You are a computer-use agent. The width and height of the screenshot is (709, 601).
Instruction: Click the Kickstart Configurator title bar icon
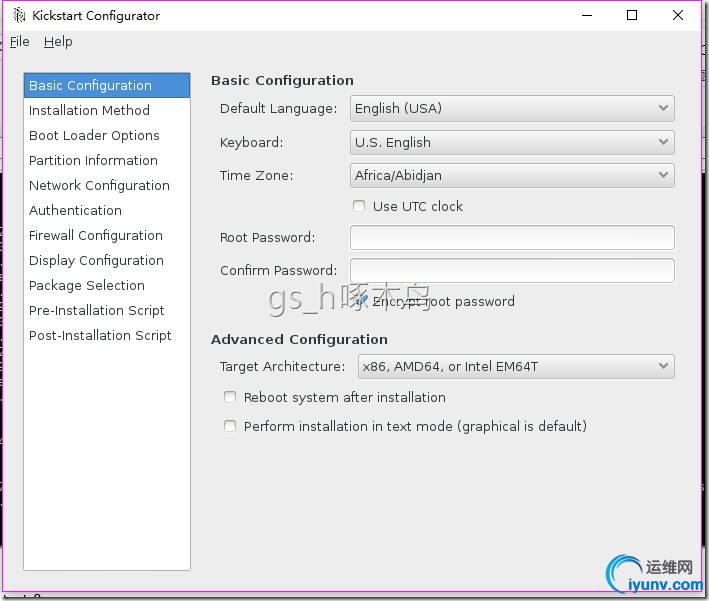19,15
